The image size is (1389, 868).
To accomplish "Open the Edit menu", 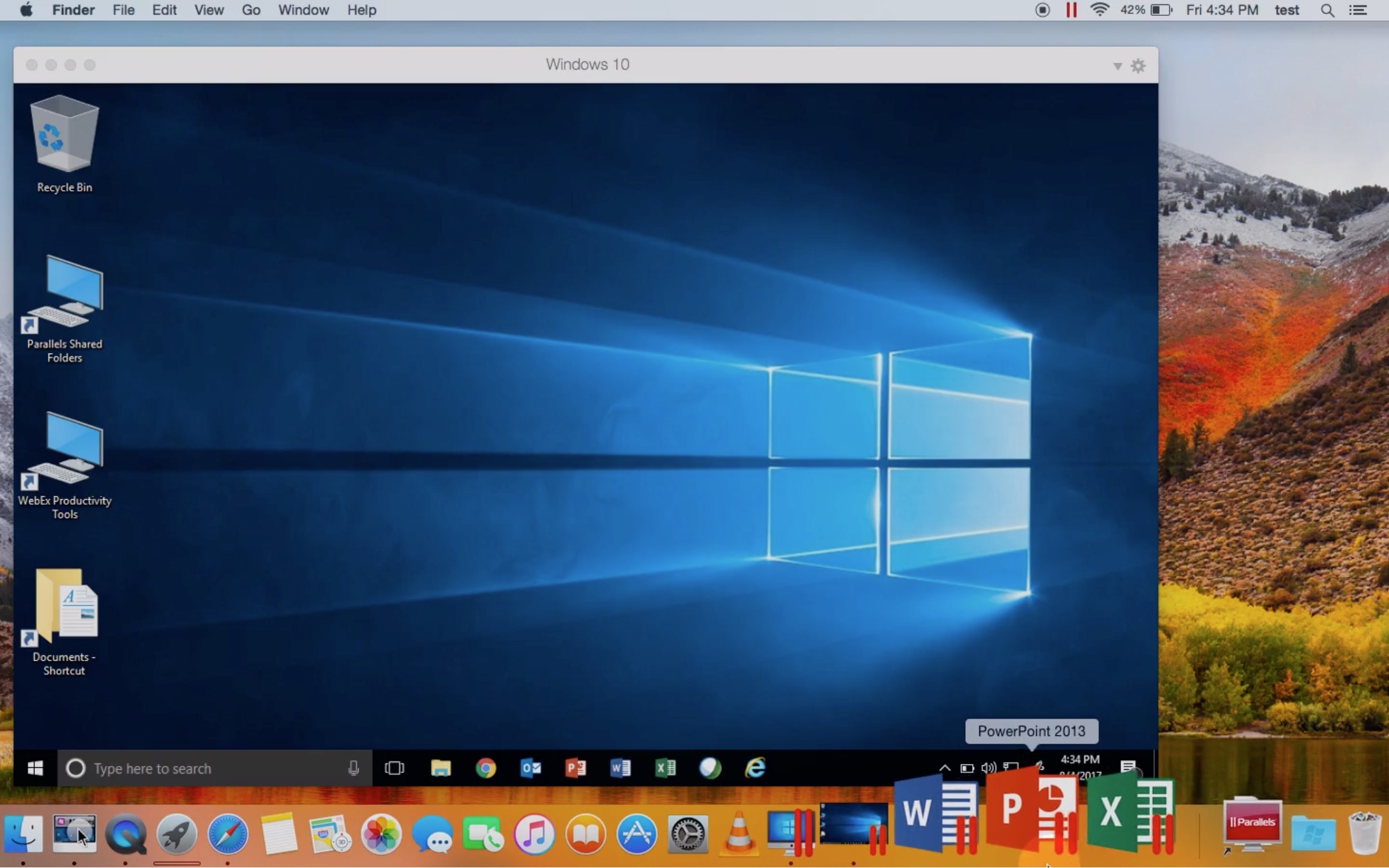I will coord(164,10).
